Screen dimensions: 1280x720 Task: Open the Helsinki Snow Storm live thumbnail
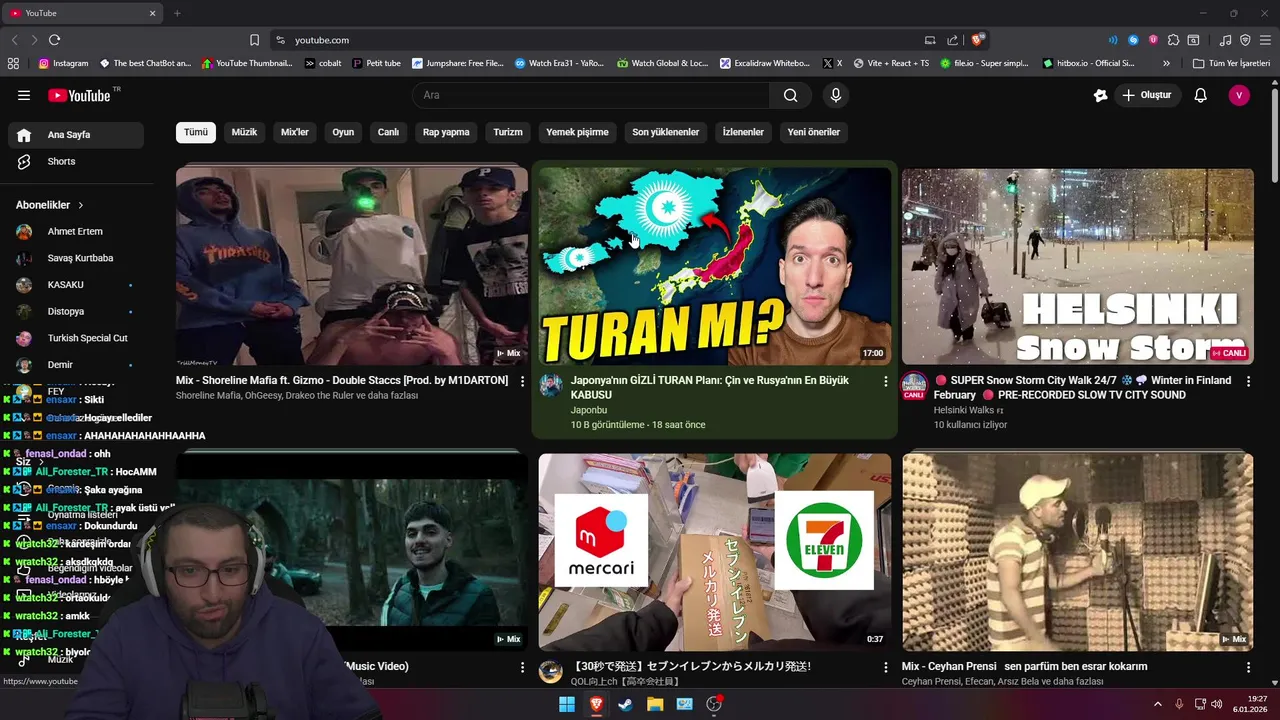click(x=1077, y=266)
